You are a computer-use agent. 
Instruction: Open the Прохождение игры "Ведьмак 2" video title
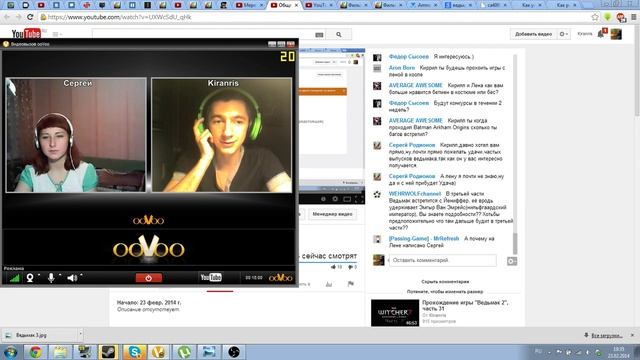tap(465, 306)
